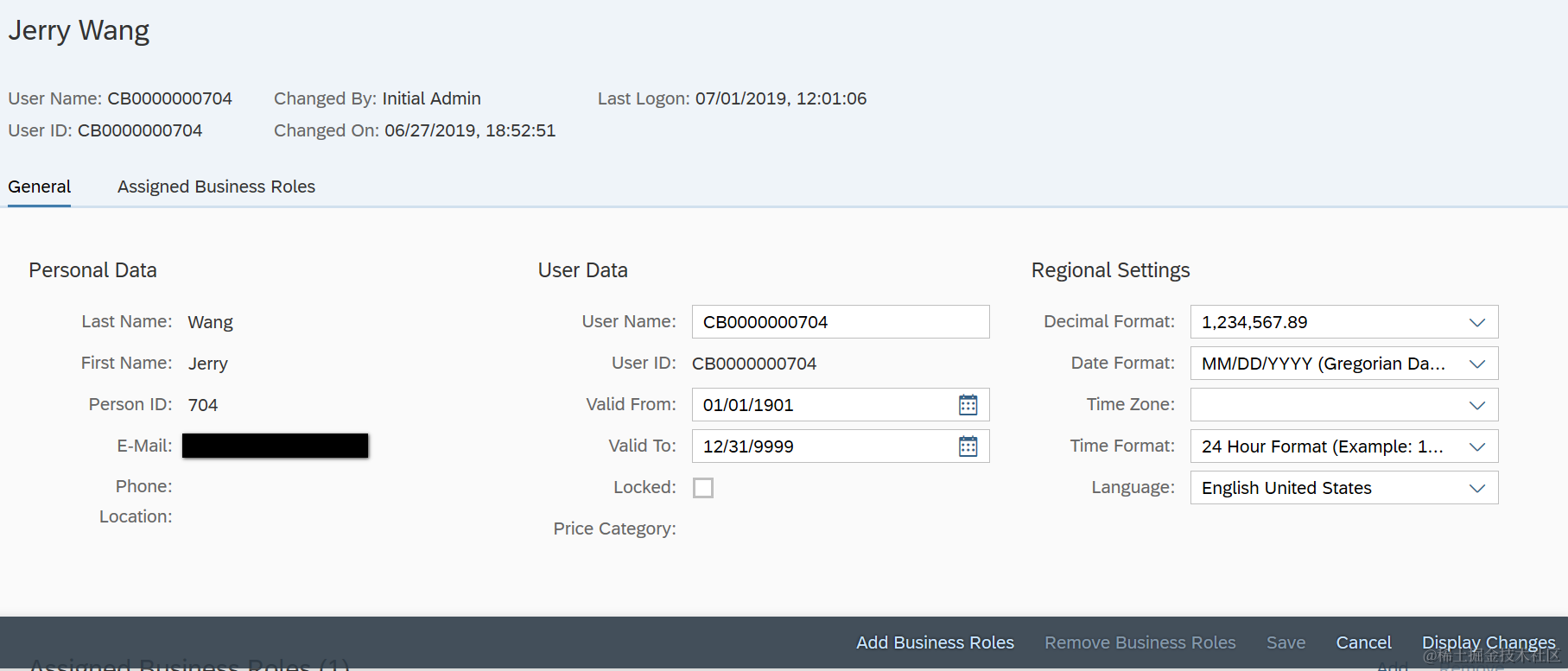Click the User Data heading
The height and width of the screenshot is (671, 1568).
coord(582,270)
